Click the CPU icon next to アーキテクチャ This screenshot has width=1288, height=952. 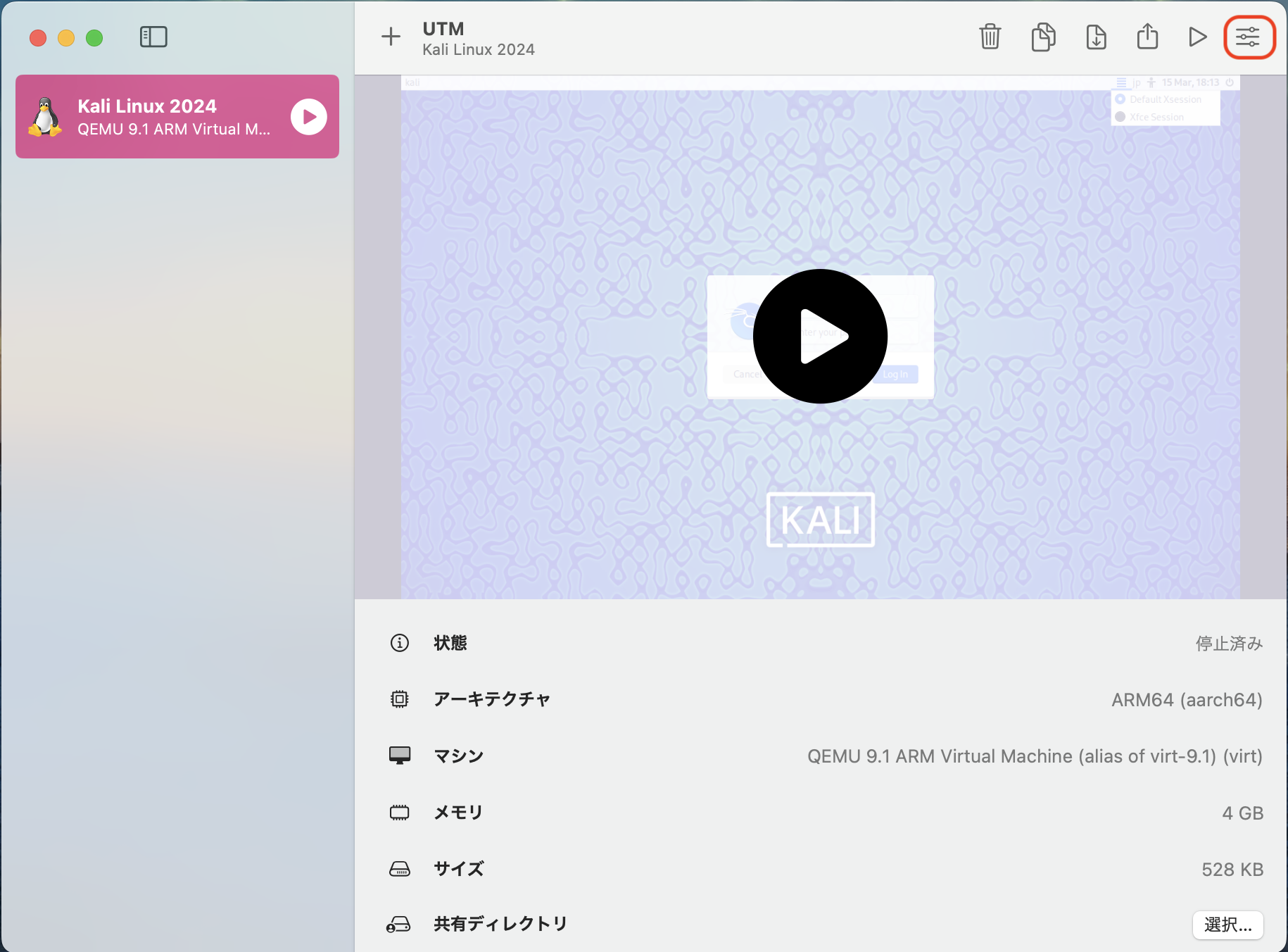(x=399, y=699)
